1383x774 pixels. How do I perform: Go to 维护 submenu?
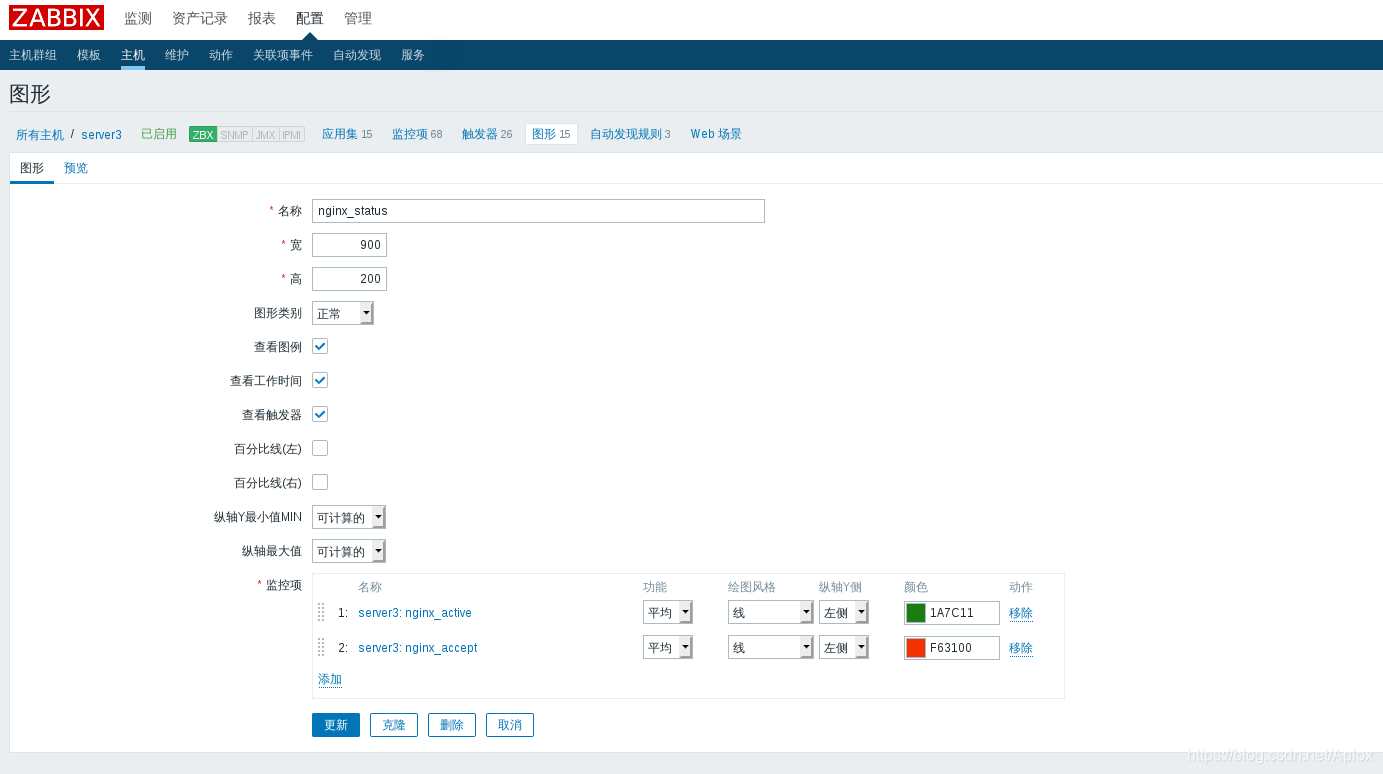pyautogui.click(x=177, y=55)
